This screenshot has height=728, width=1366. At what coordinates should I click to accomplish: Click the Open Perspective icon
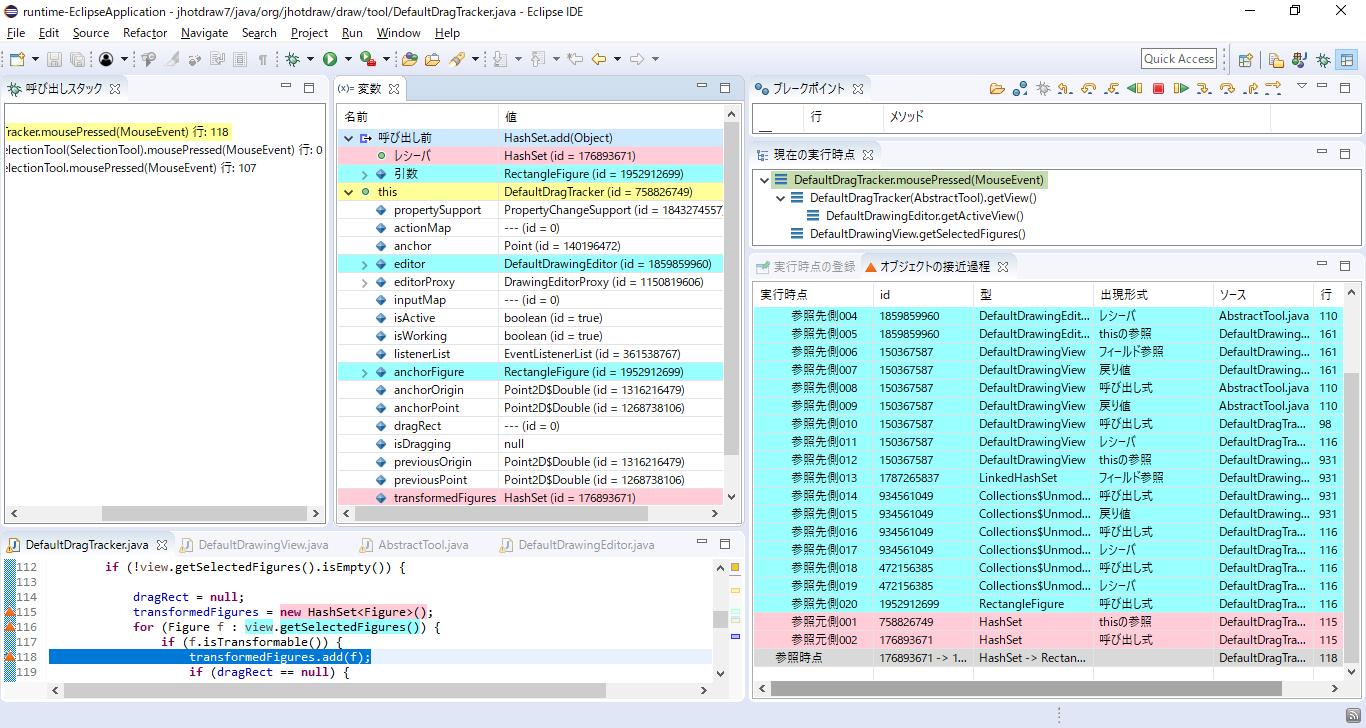pyautogui.click(x=1245, y=59)
